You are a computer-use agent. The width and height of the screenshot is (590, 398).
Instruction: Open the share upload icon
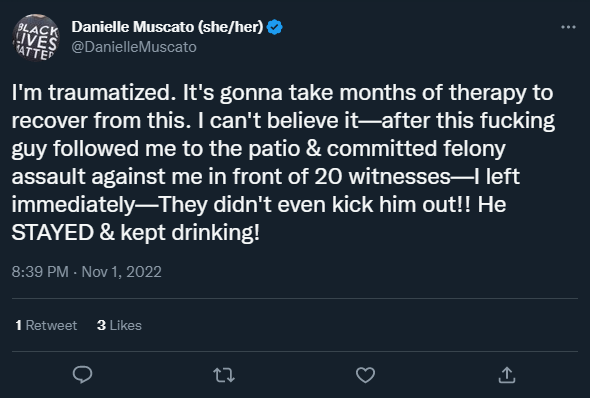[507, 375]
